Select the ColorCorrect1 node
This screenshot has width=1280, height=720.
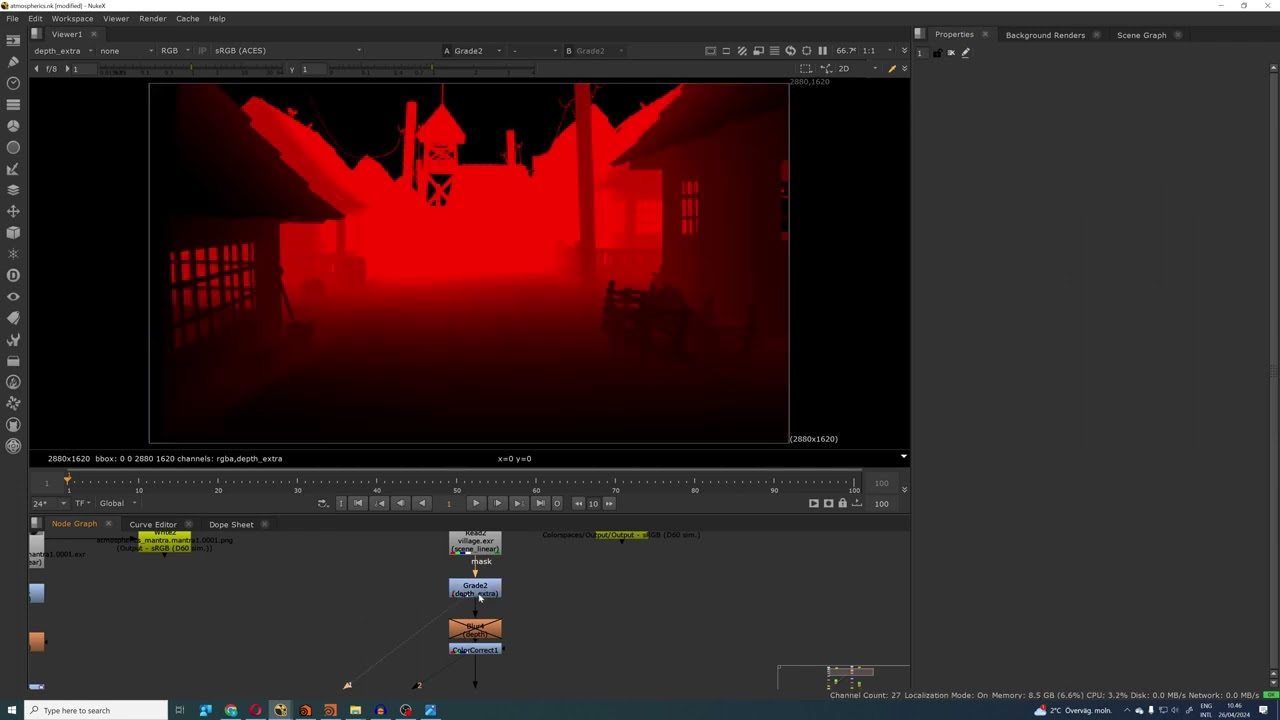[475, 650]
